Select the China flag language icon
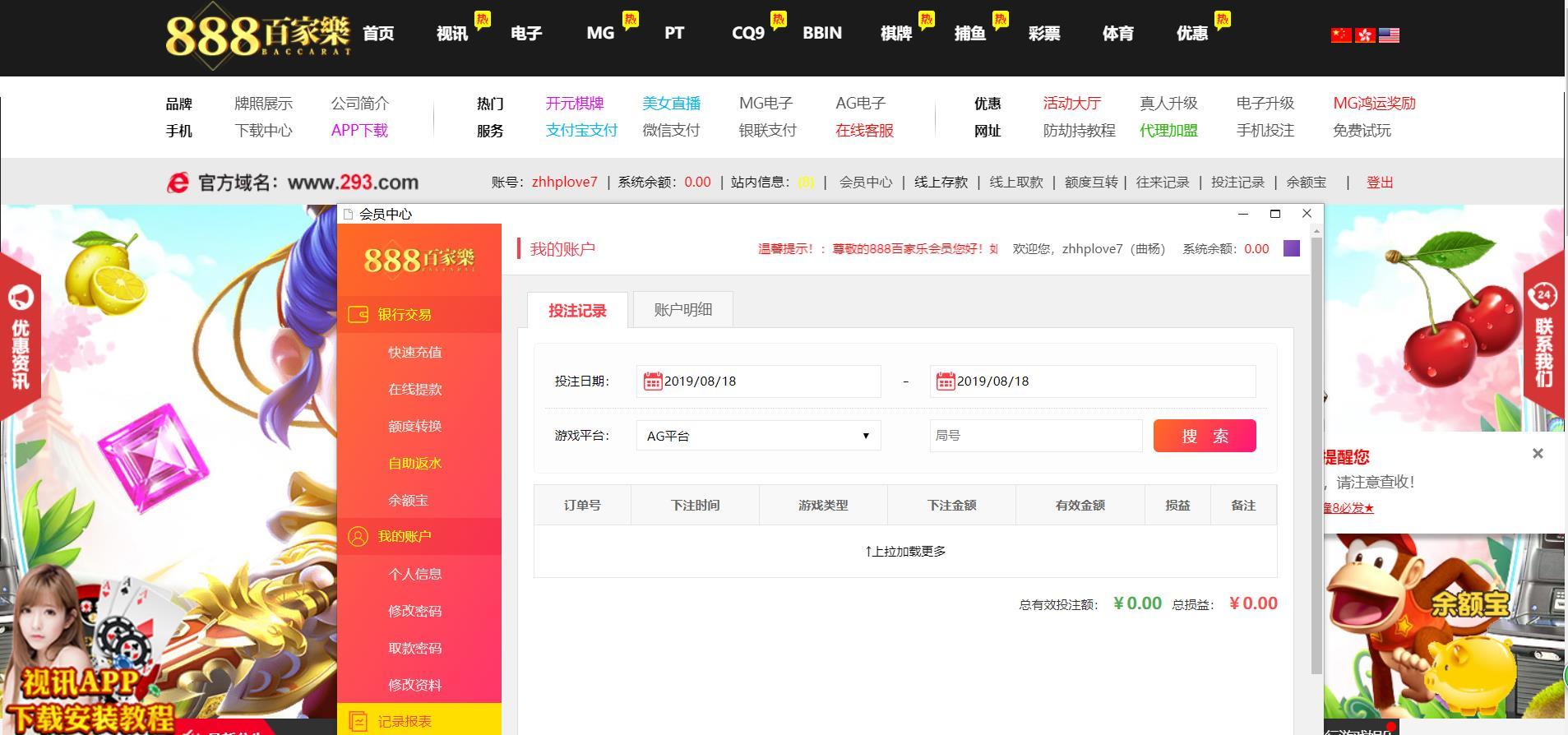The height and width of the screenshot is (735, 1568). (x=1340, y=35)
